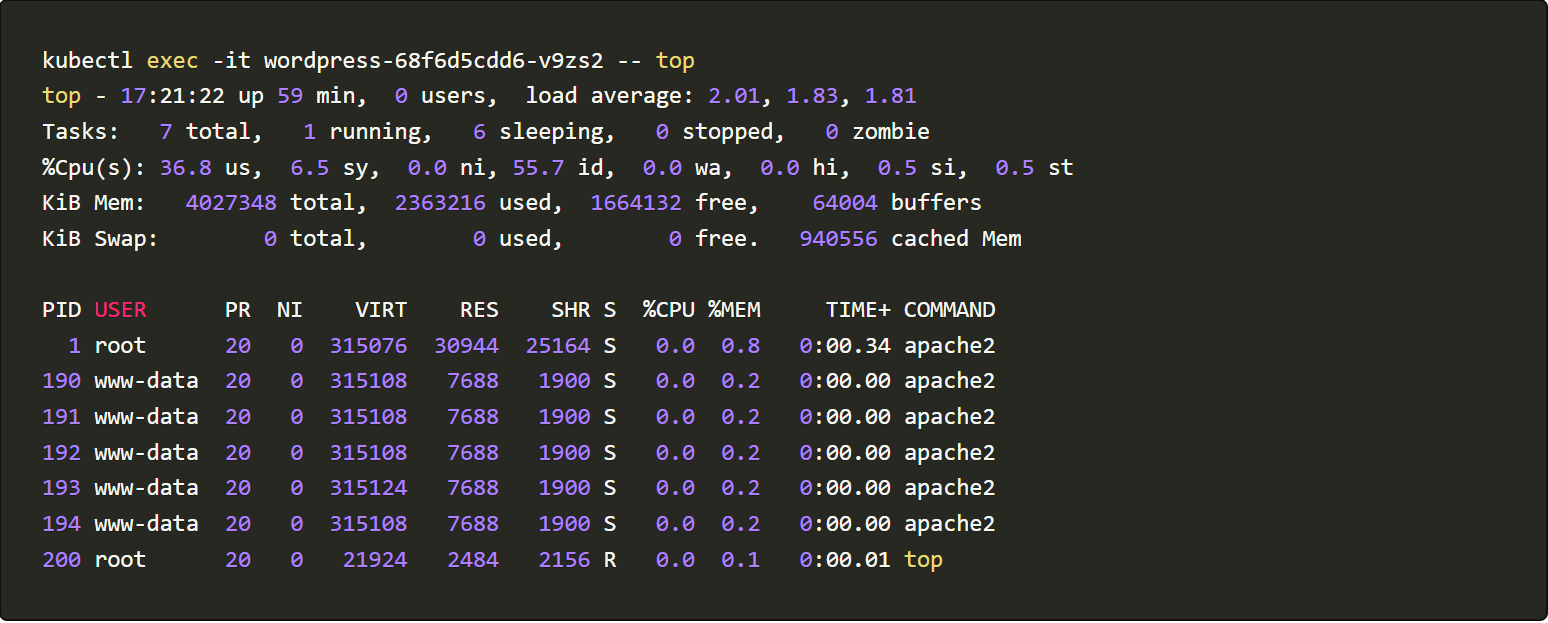This screenshot has height=623, width=1548.
Task: Click the KiB Swap: label
Action: [x=101, y=239]
